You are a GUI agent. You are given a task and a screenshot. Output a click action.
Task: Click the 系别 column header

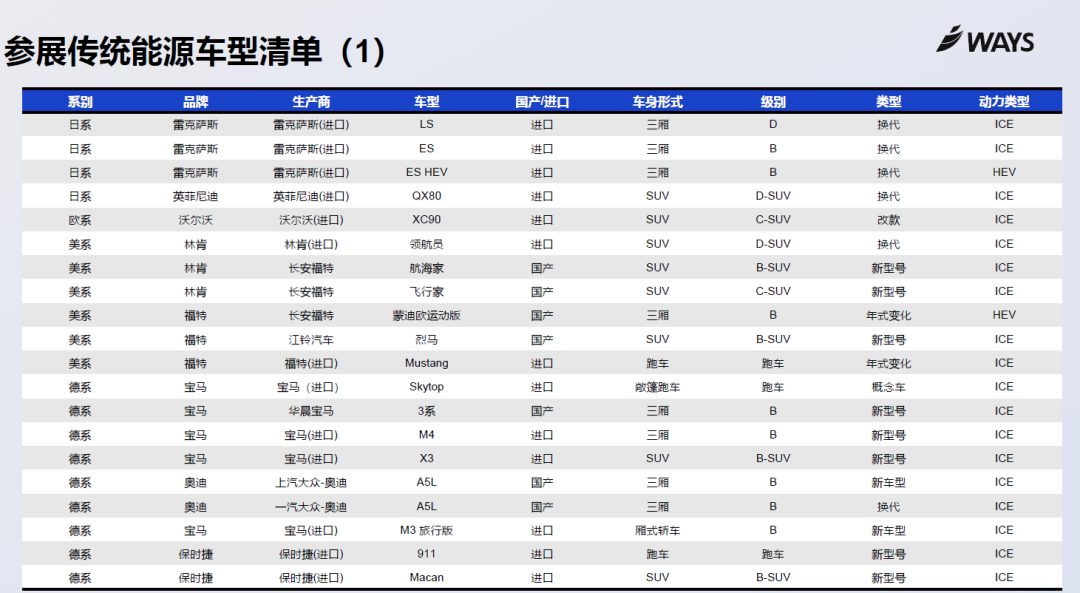click(x=80, y=102)
